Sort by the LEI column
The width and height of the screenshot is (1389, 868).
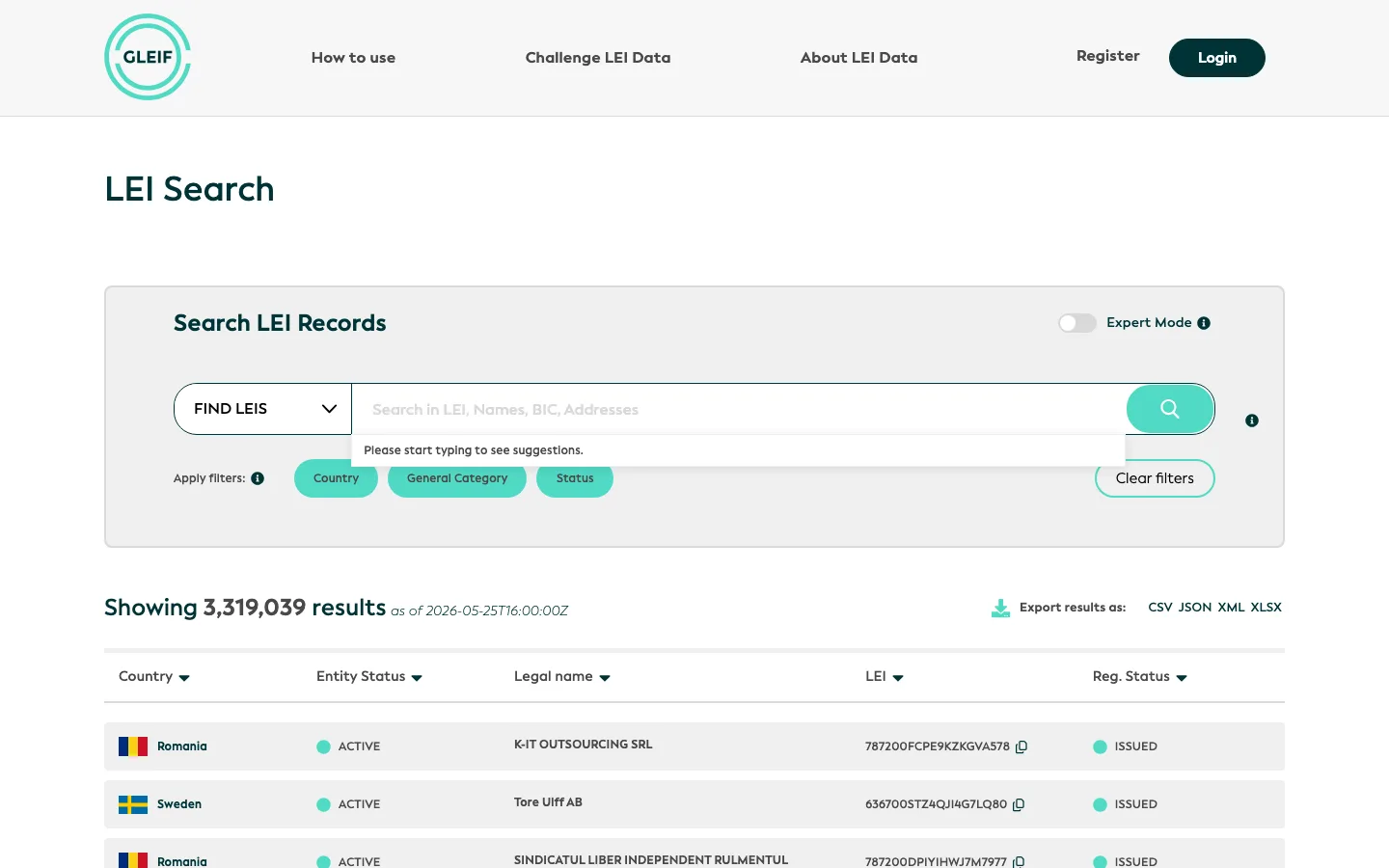coord(885,677)
